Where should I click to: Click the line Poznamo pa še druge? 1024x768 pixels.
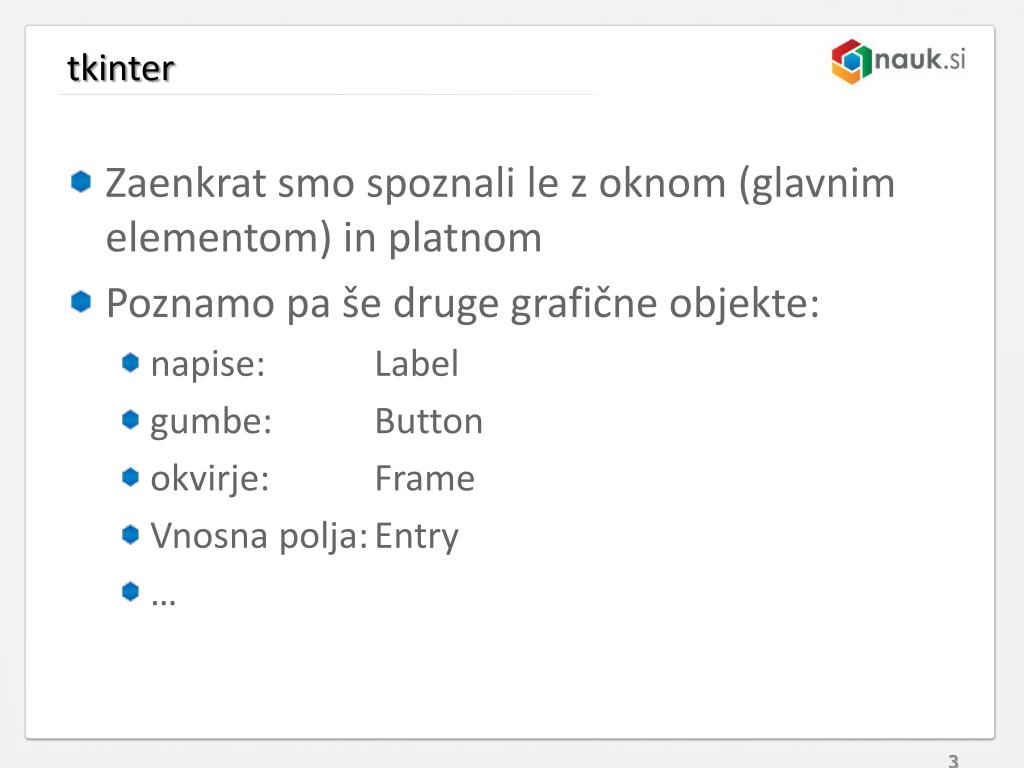[x=462, y=304]
